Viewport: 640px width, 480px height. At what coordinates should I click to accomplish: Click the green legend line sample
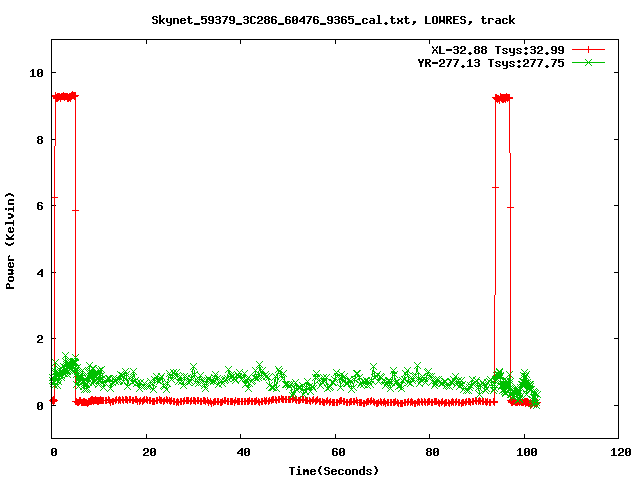pos(588,62)
